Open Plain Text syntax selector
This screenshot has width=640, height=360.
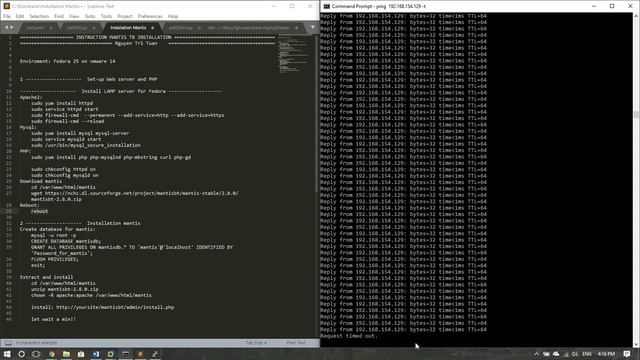[x=296, y=343]
